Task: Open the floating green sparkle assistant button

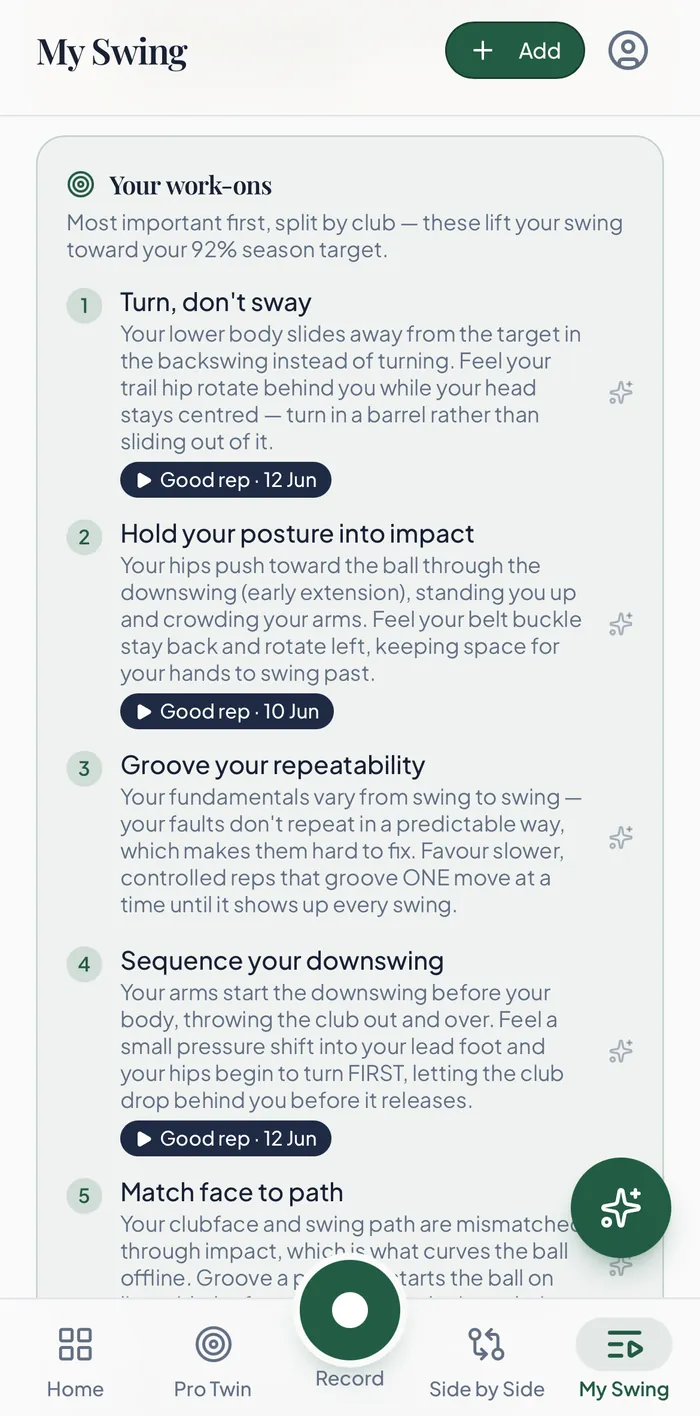Action: [x=620, y=1208]
